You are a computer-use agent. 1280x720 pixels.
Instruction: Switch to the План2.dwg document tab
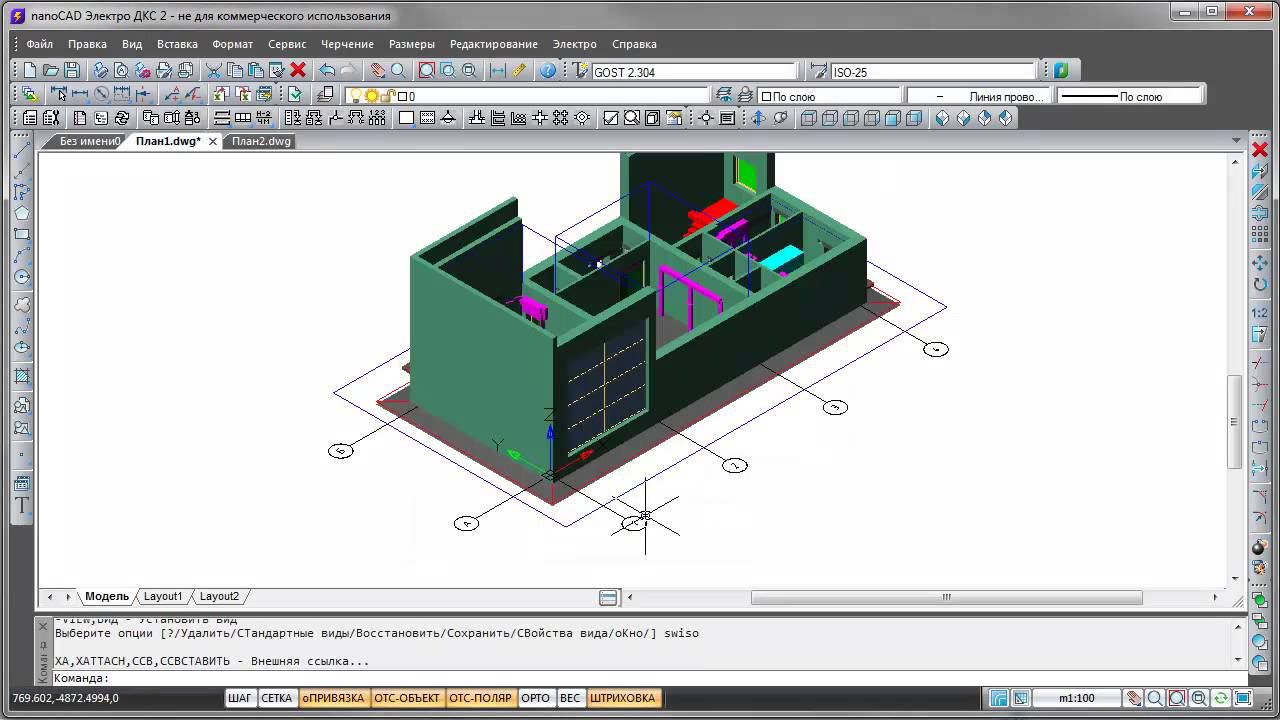[x=261, y=141]
